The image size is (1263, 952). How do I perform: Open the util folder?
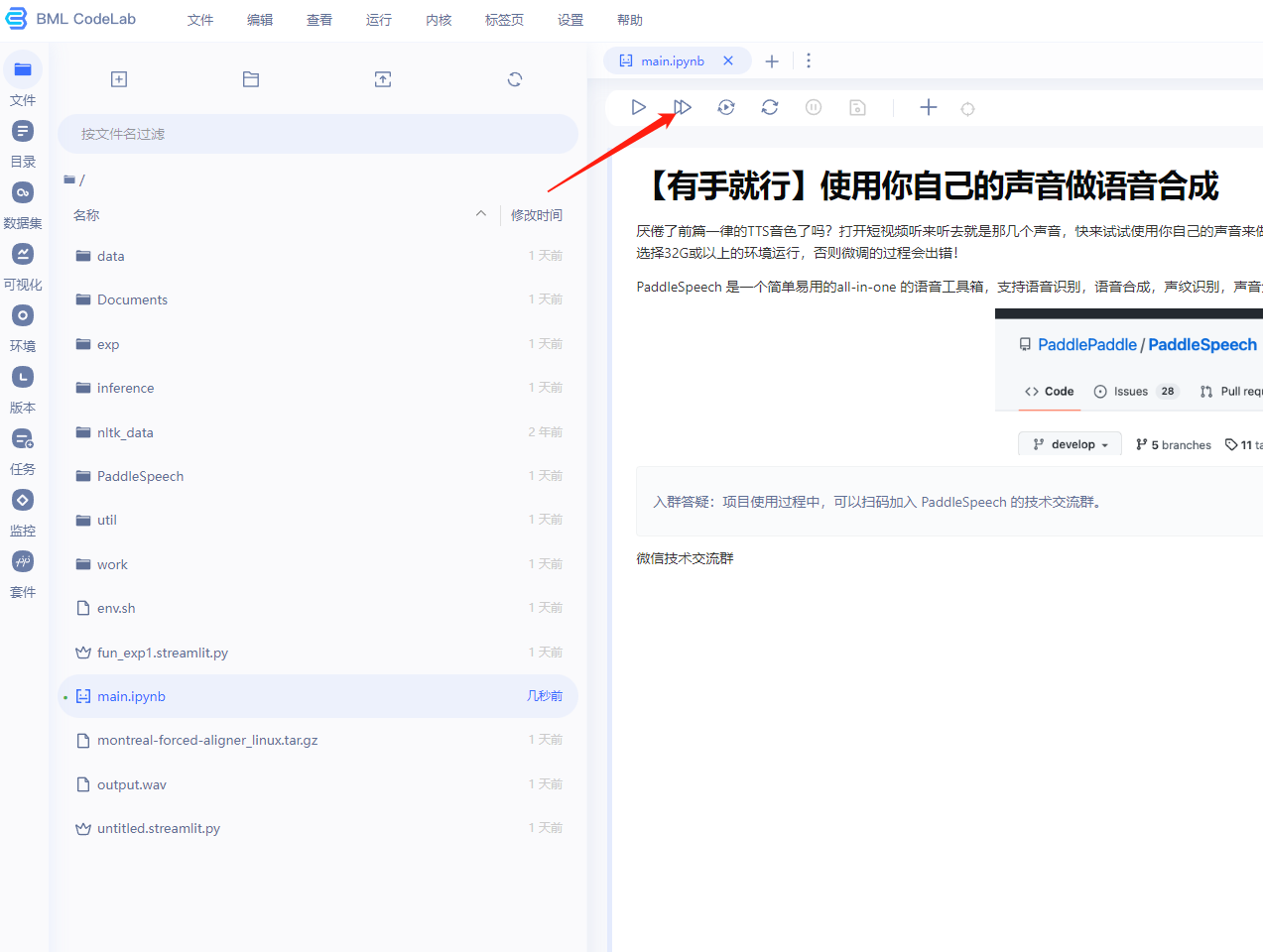click(x=317, y=520)
